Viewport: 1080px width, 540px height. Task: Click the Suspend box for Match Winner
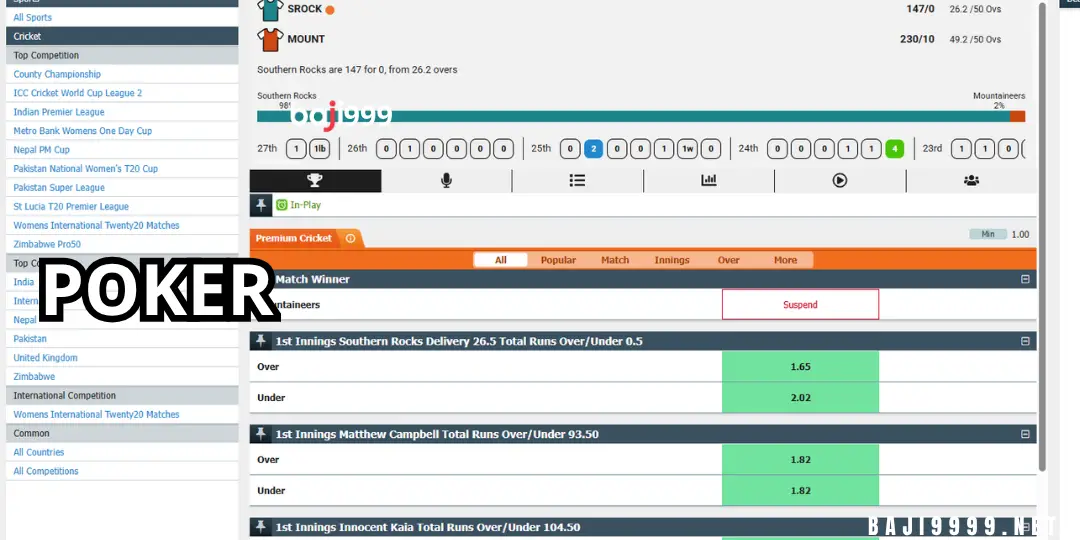pos(800,304)
